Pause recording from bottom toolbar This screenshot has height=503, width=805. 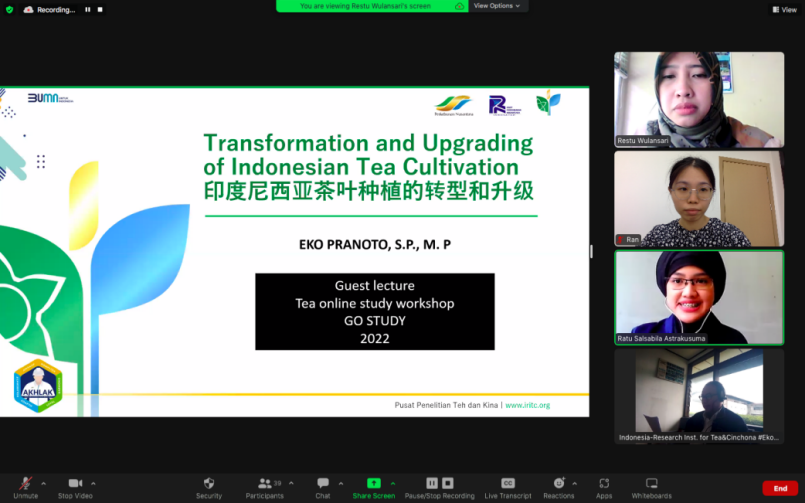[432, 483]
